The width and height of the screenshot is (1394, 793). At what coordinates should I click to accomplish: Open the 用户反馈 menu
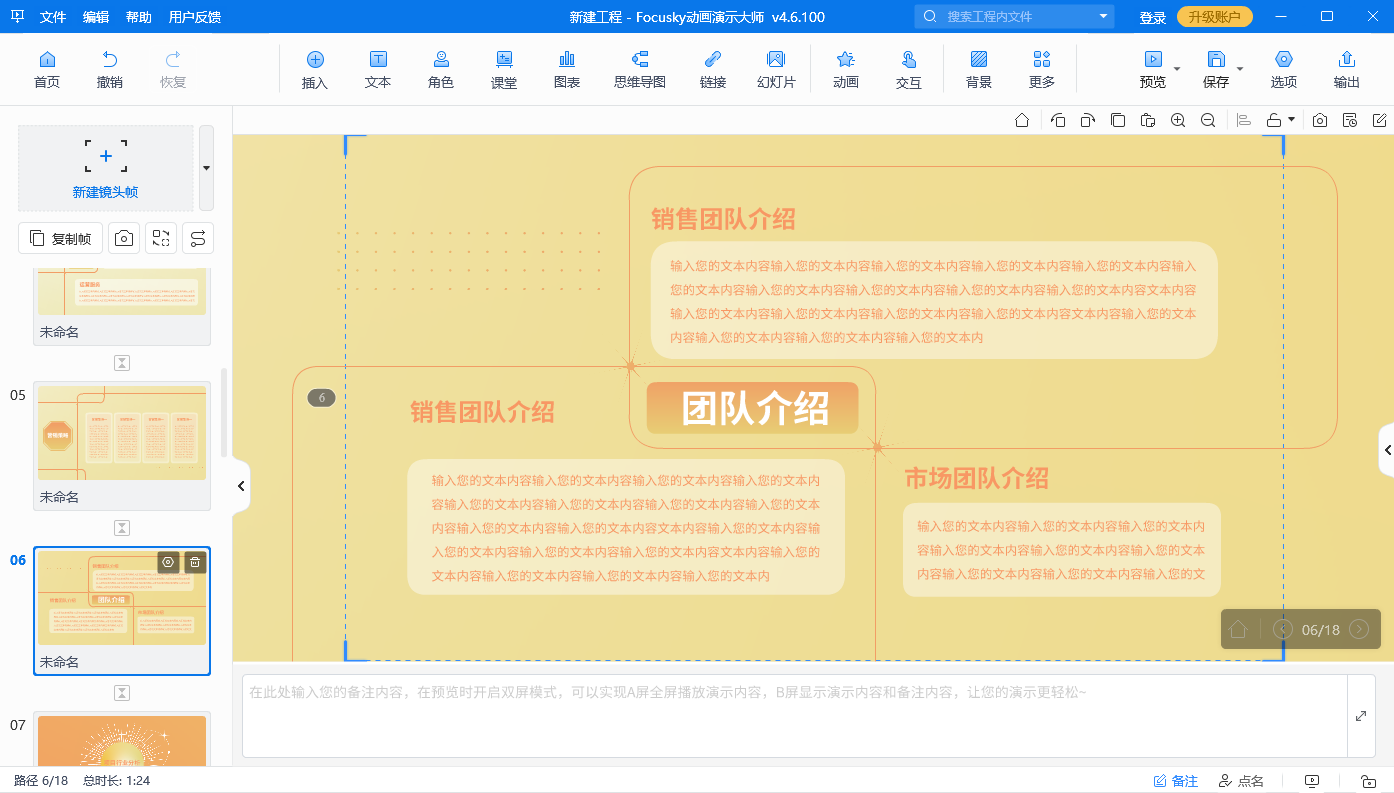click(x=195, y=17)
